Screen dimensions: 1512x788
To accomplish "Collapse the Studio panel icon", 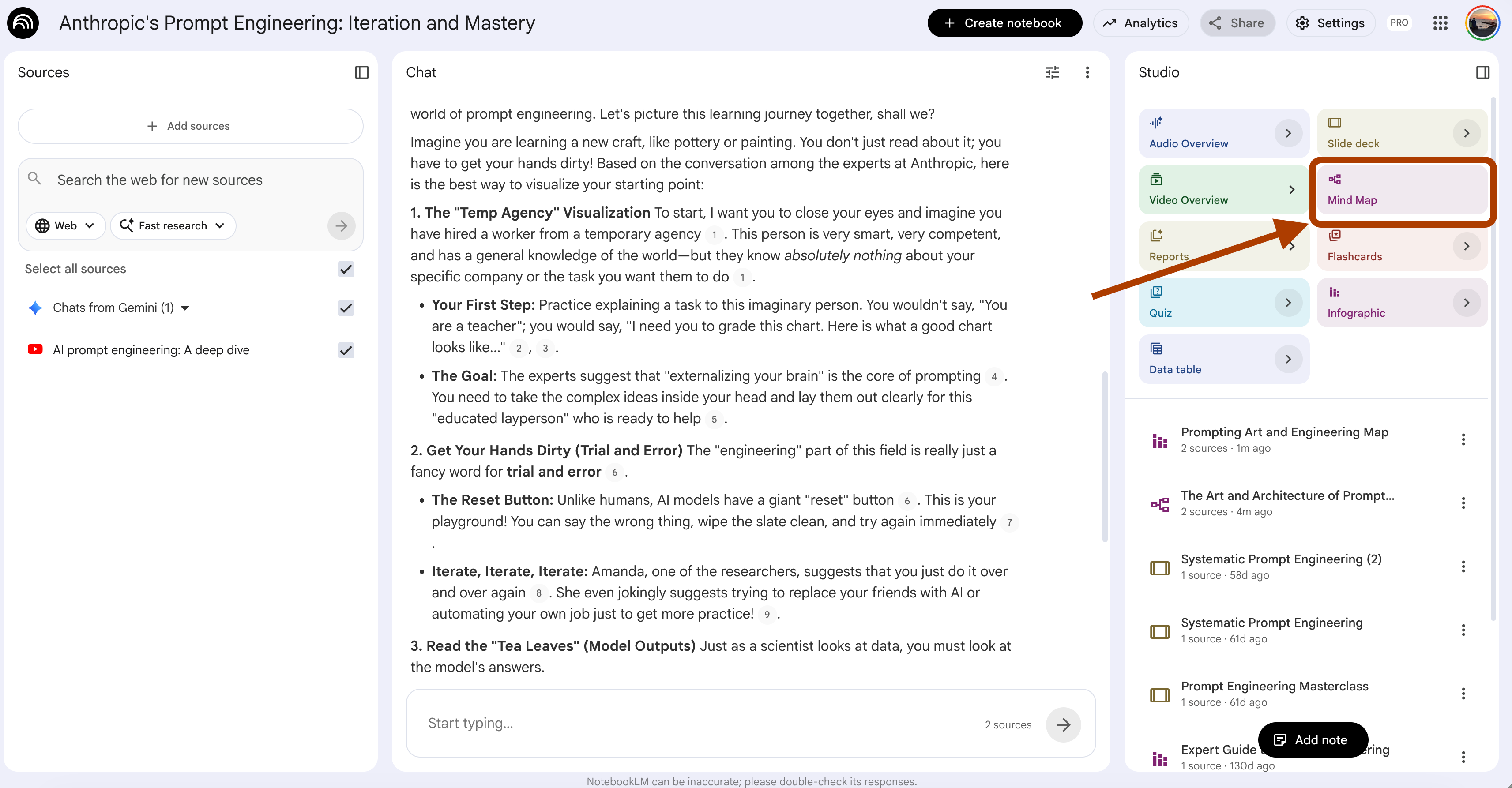I will pos(1482,72).
